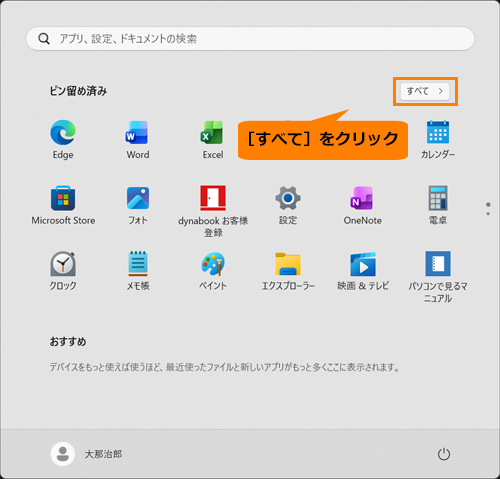Open the 設定 settings app
500x479 pixels.
click(288, 205)
